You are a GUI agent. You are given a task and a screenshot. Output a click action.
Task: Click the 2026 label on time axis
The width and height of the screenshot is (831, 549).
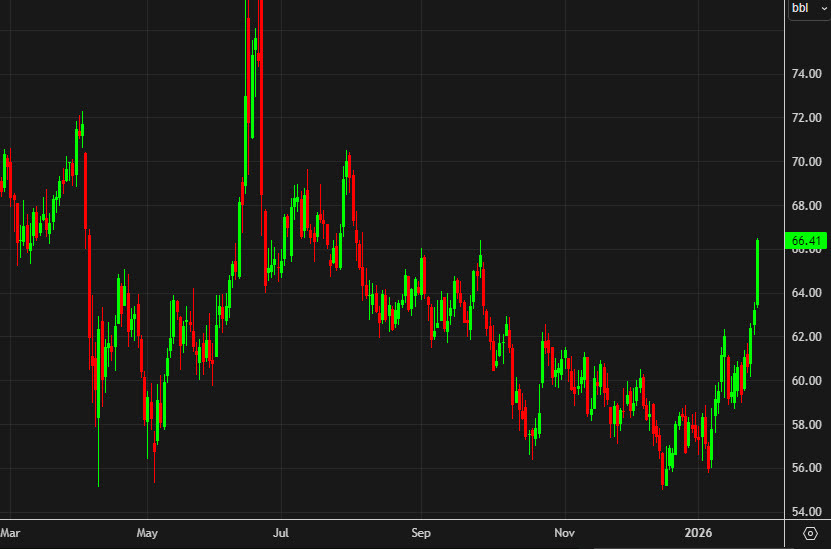[698, 533]
